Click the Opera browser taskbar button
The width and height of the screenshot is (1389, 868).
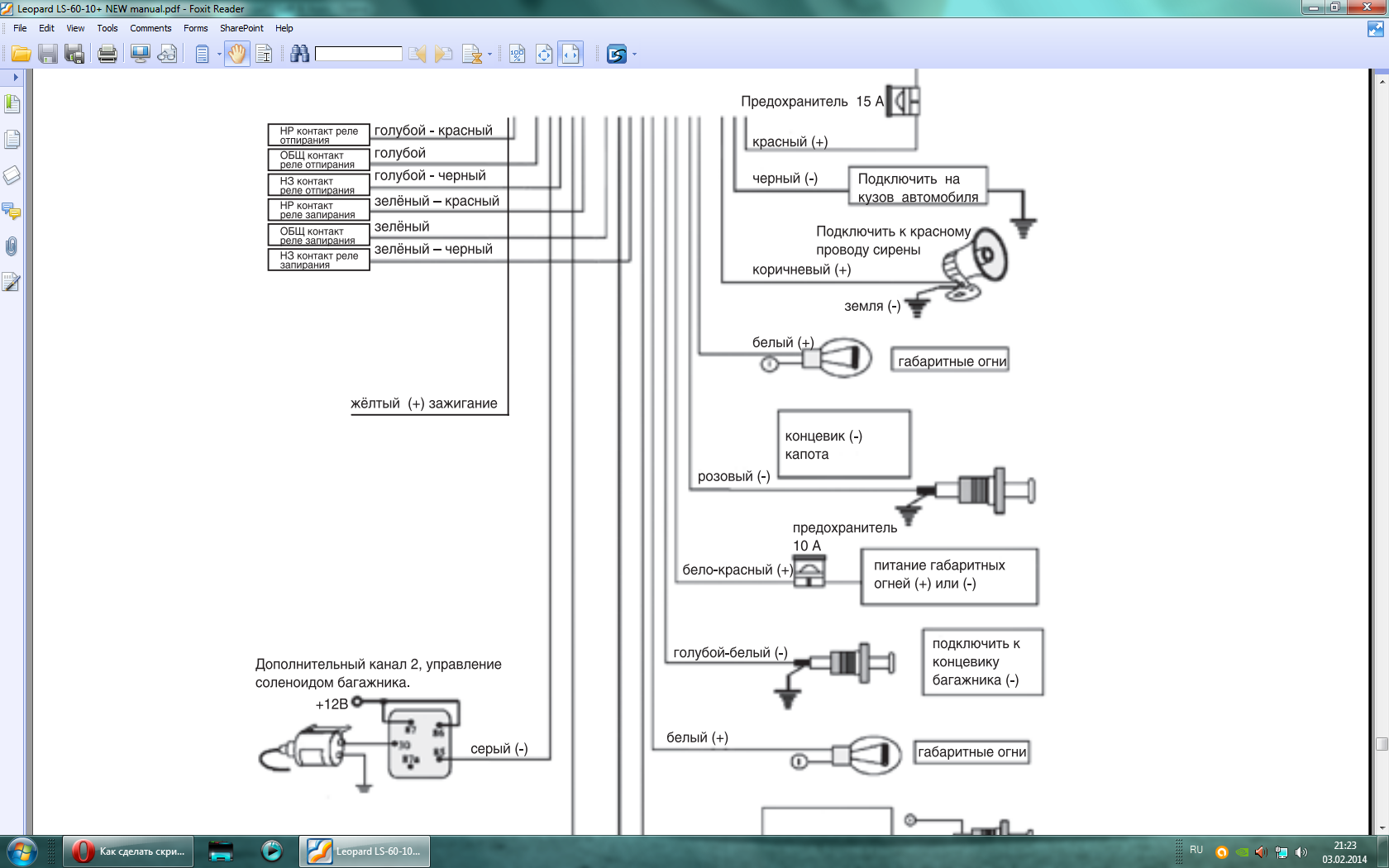click(x=128, y=851)
